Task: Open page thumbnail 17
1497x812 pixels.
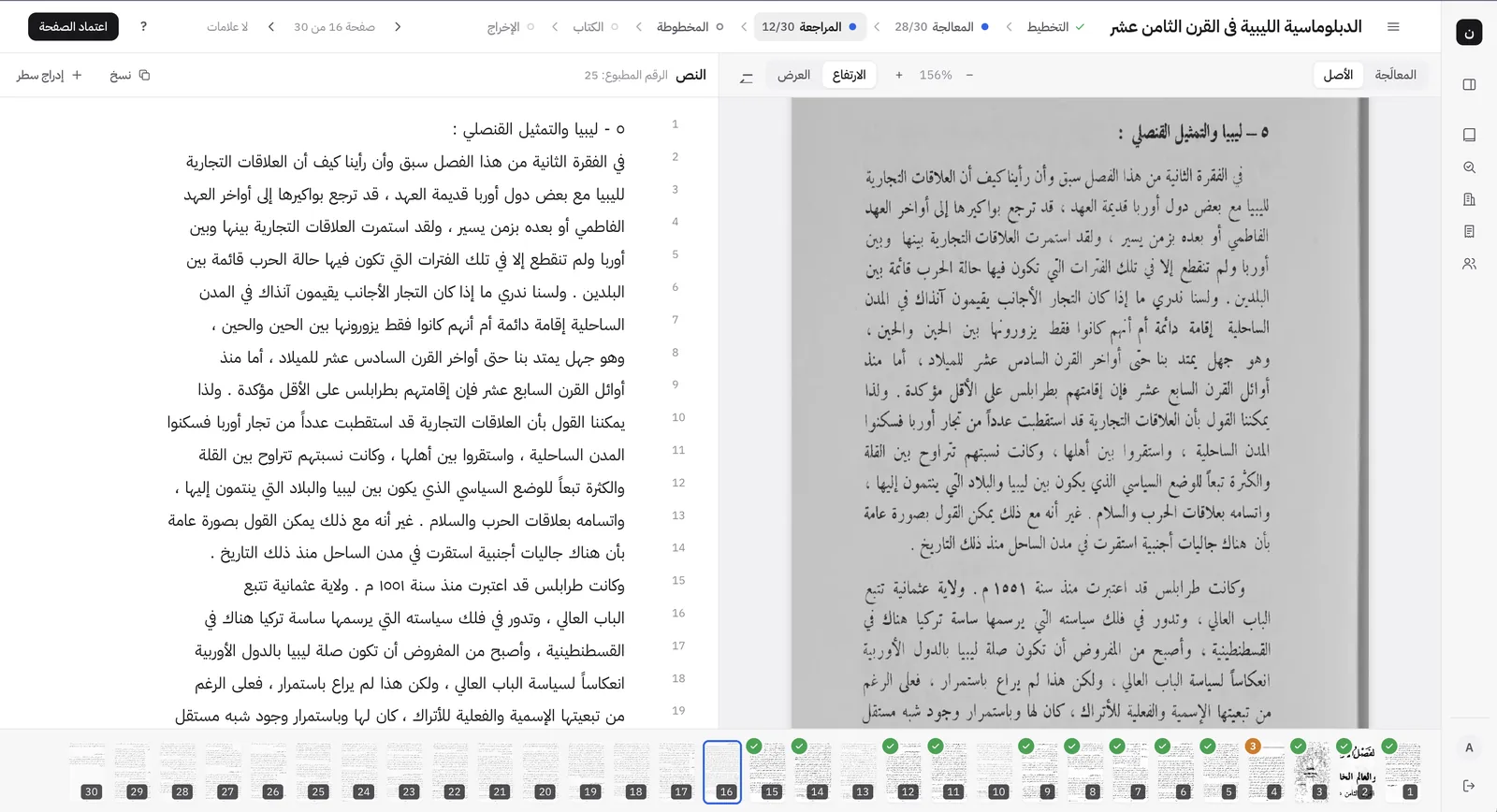Action: pos(676,772)
